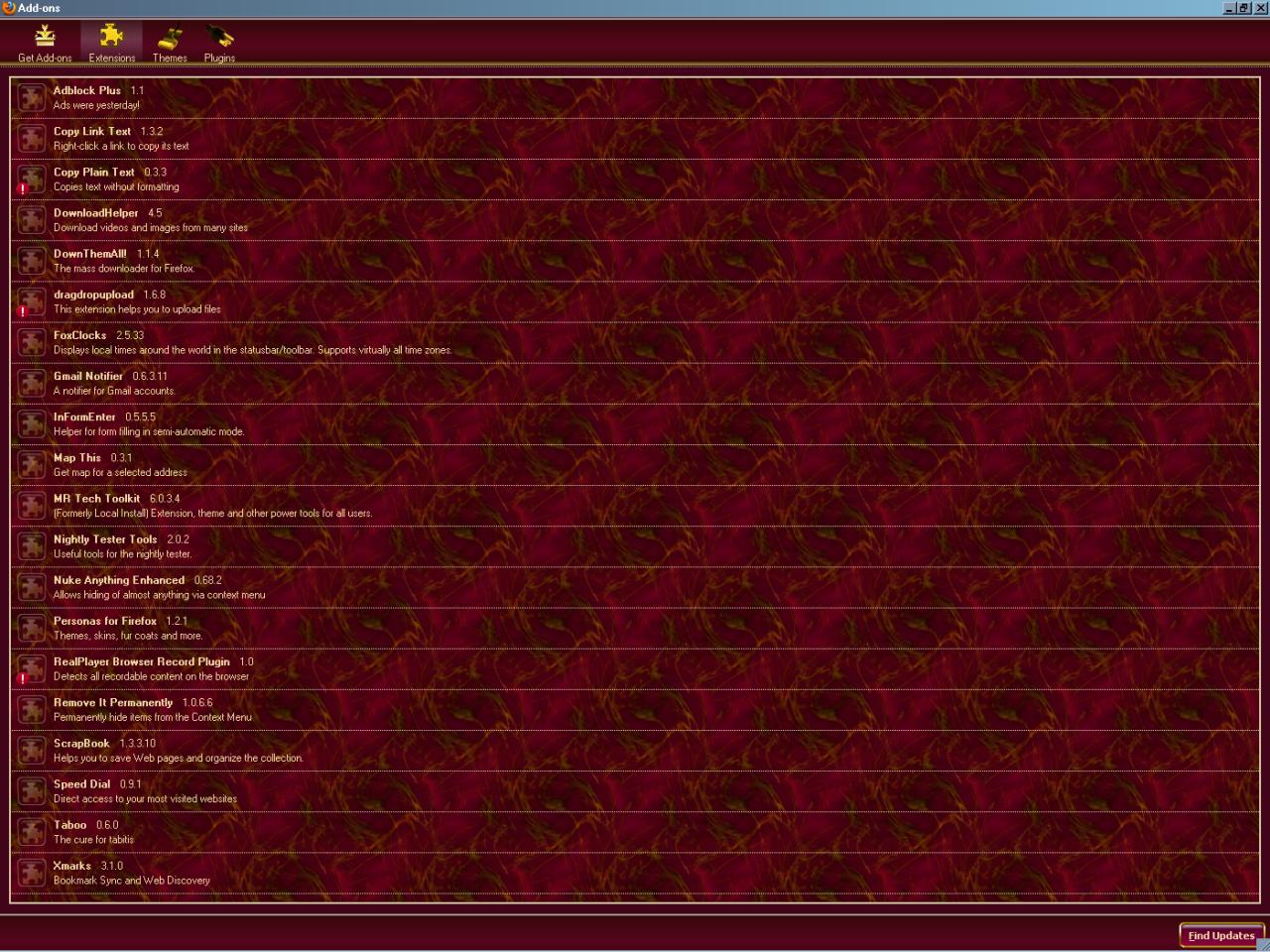Select the DownloadHelper title

[96, 212]
